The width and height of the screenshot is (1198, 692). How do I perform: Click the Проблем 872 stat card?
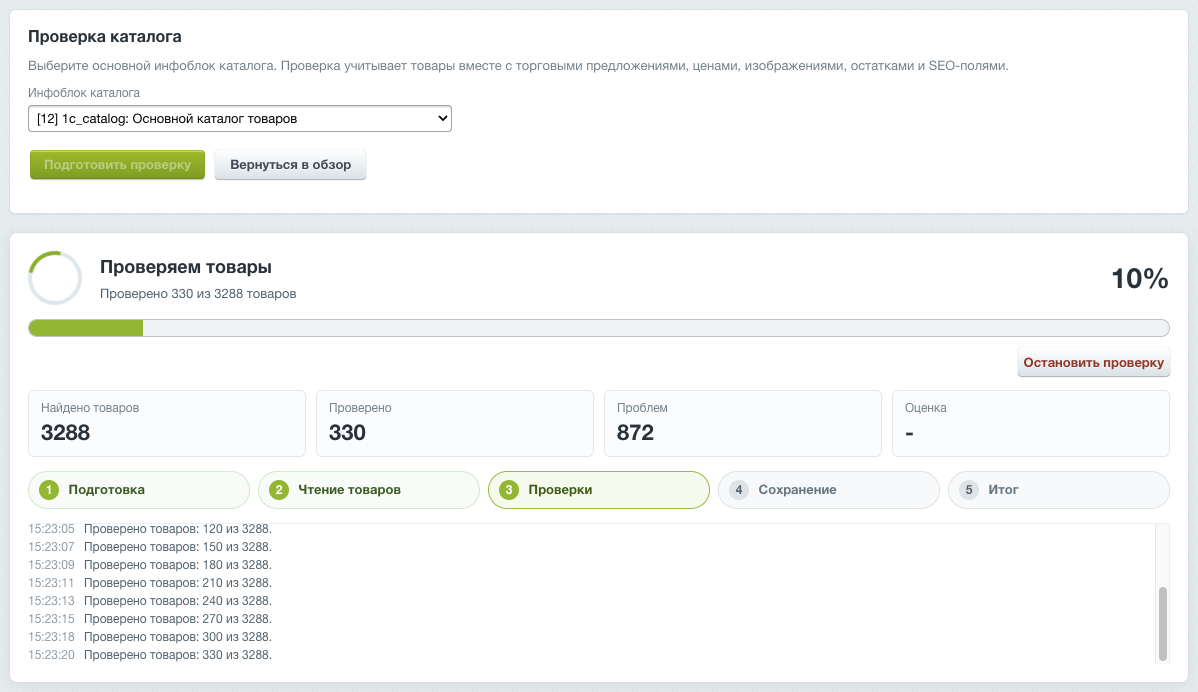[743, 424]
